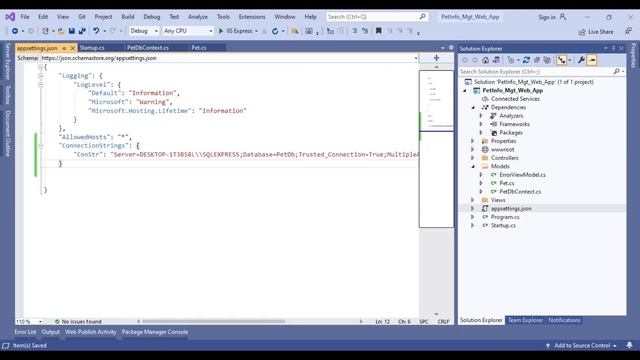Start the app with IIS Express button
The height and width of the screenshot is (360, 640).
(236, 31)
